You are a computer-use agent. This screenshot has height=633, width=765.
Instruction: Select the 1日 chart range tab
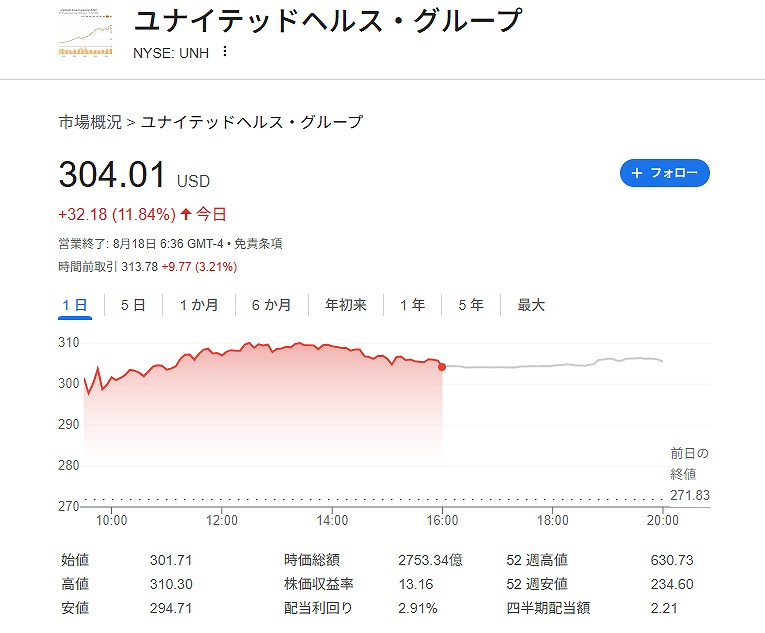[x=75, y=306]
